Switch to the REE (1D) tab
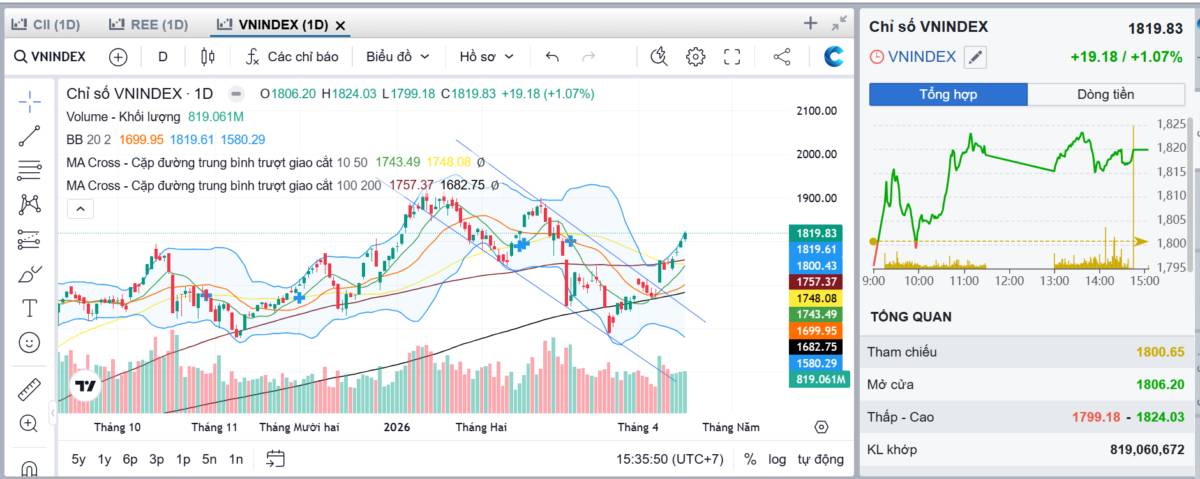This screenshot has width=1200, height=479. tap(148, 25)
